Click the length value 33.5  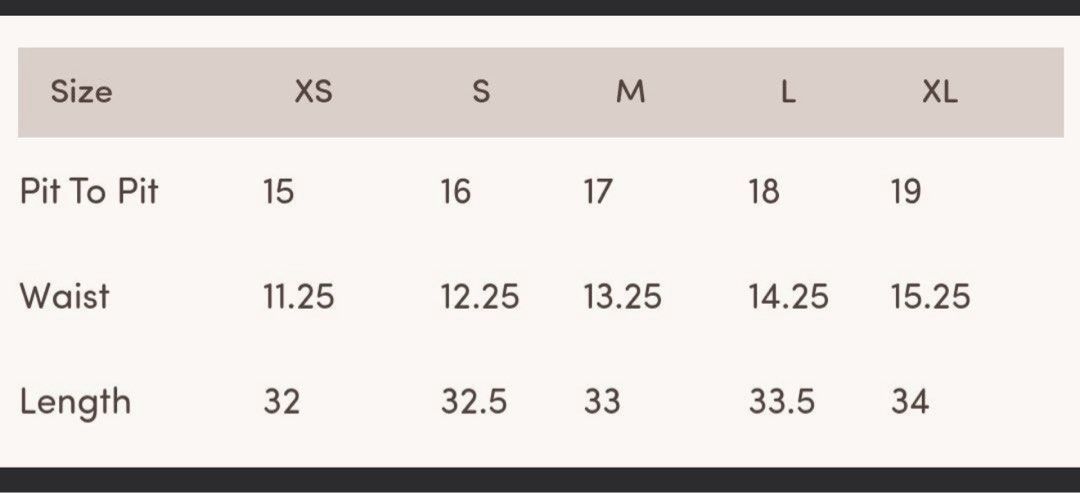[781, 402]
